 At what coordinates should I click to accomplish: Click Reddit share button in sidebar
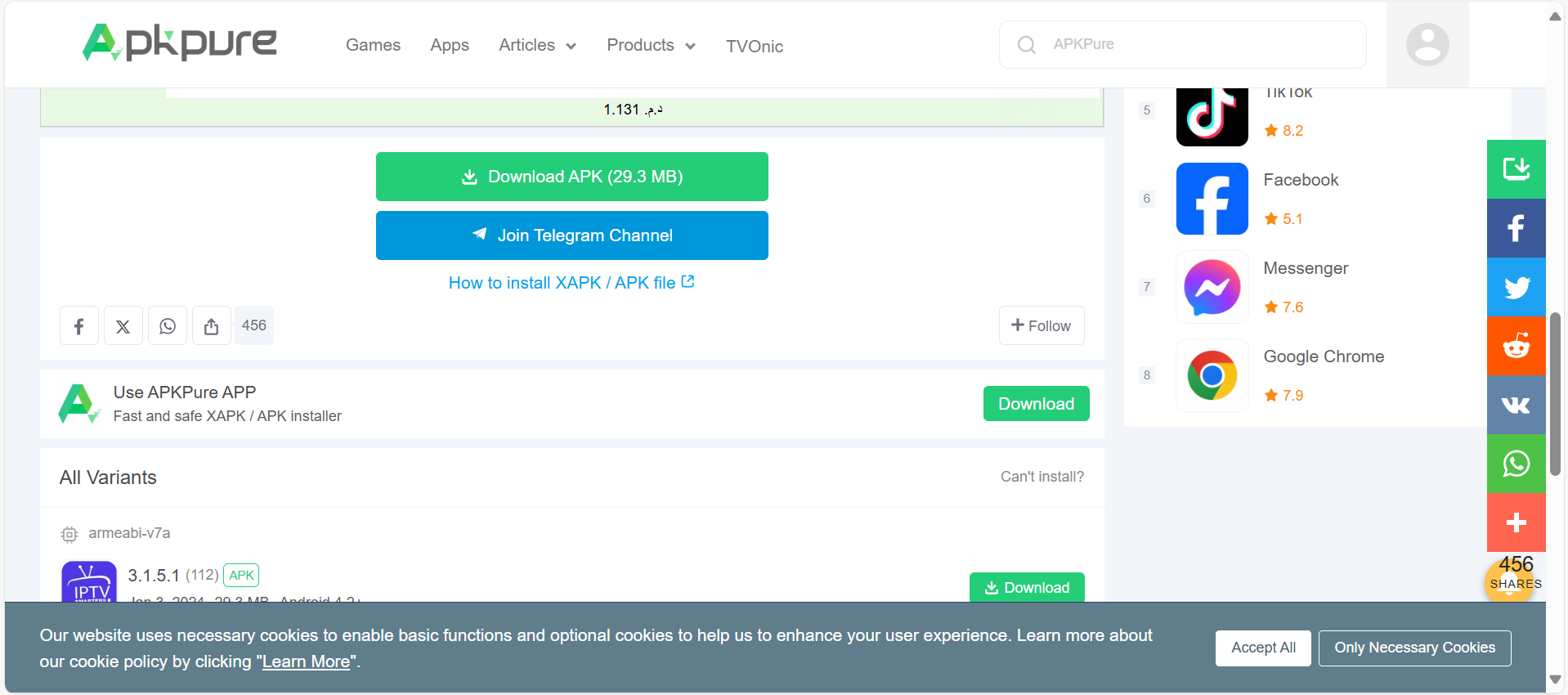point(1516,347)
